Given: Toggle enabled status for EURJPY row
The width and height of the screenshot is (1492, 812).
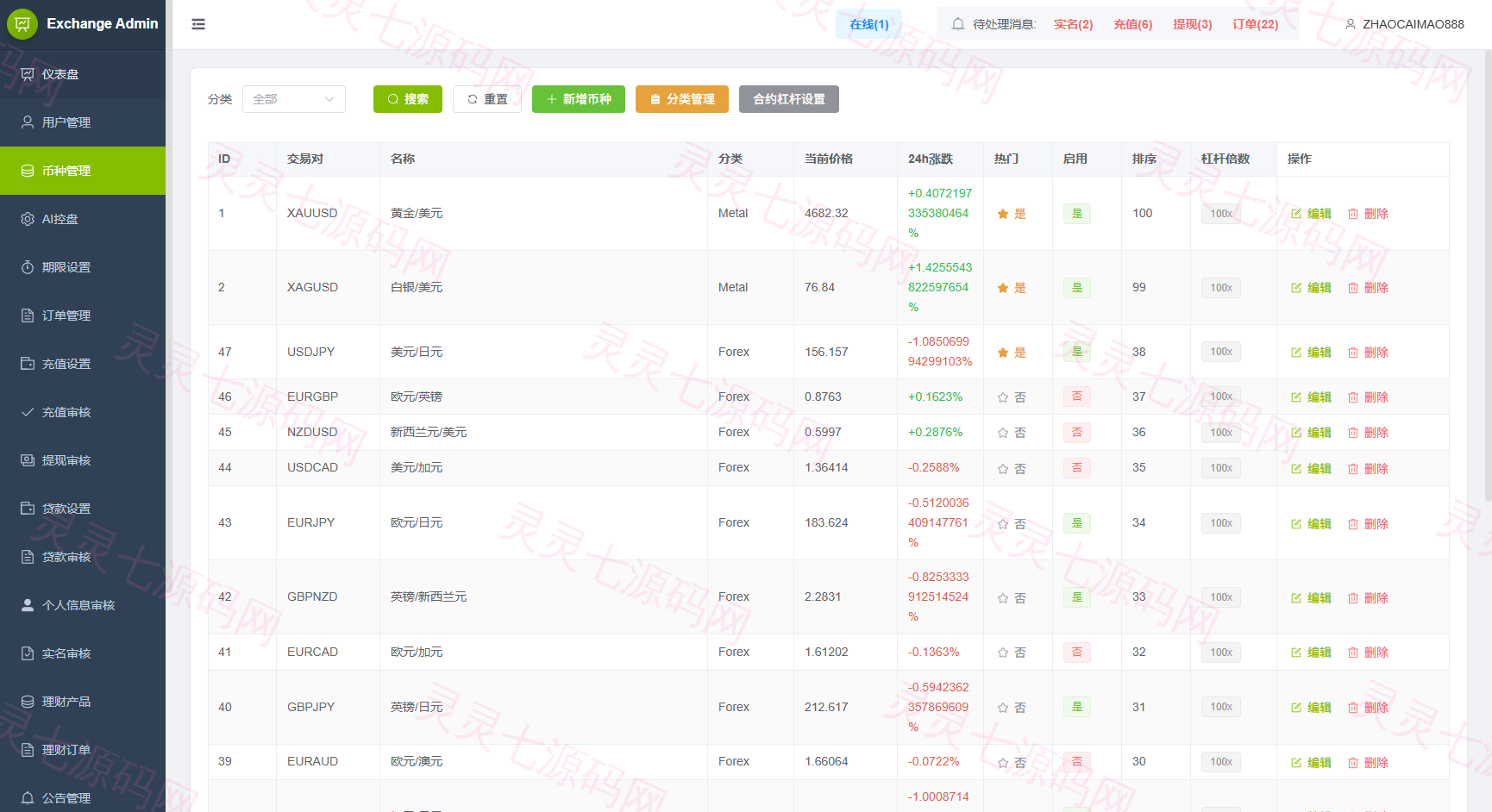Looking at the screenshot, I should (x=1077, y=523).
